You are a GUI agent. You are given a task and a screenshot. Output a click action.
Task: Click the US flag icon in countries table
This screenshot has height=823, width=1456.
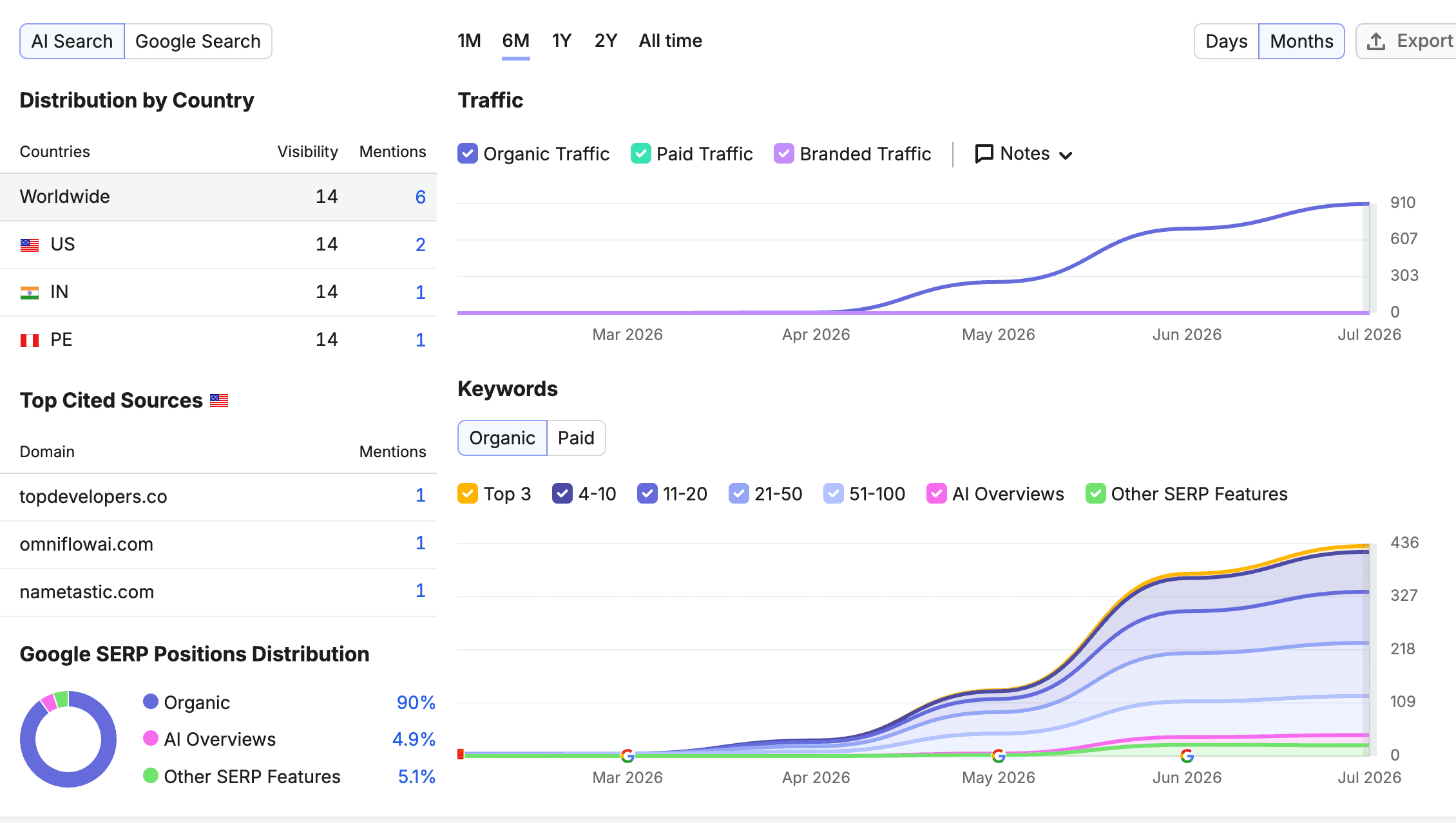(x=30, y=245)
